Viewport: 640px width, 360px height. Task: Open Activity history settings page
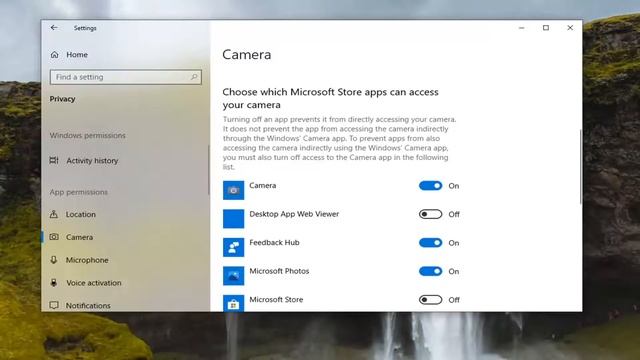click(92, 161)
